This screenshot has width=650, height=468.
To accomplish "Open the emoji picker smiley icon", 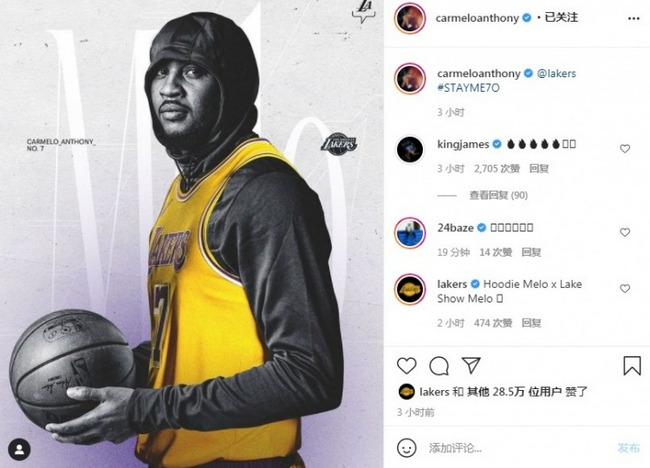I will (406, 448).
